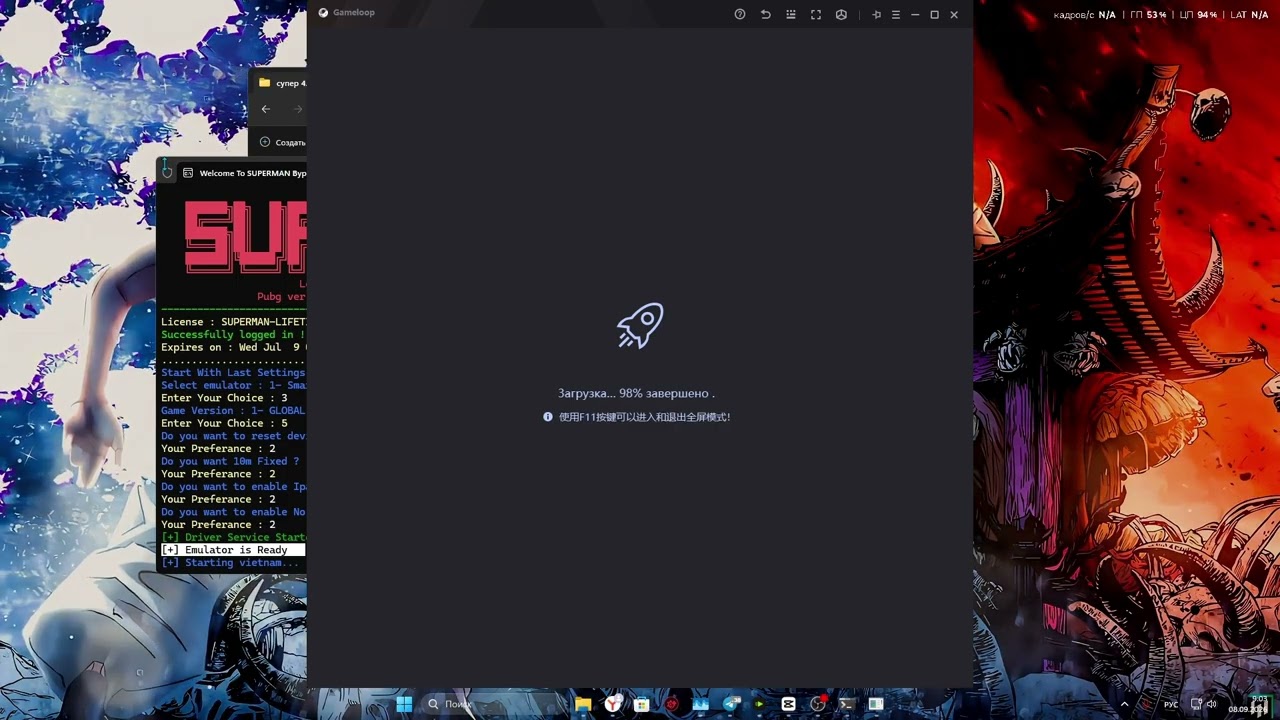Click the Chinese F11 fullscreen hint text
The width and height of the screenshot is (1280, 720).
(645, 417)
